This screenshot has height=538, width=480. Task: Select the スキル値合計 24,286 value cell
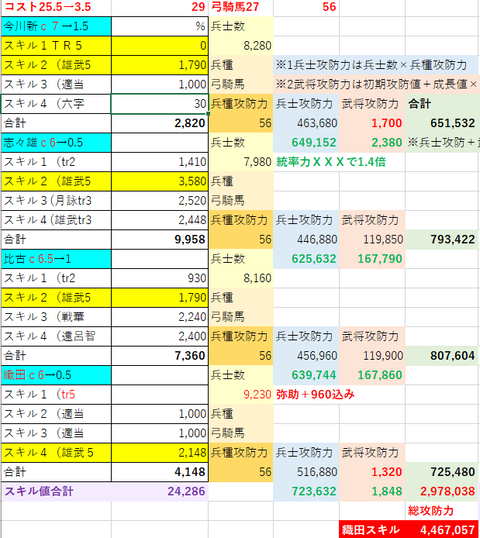coord(160,491)
